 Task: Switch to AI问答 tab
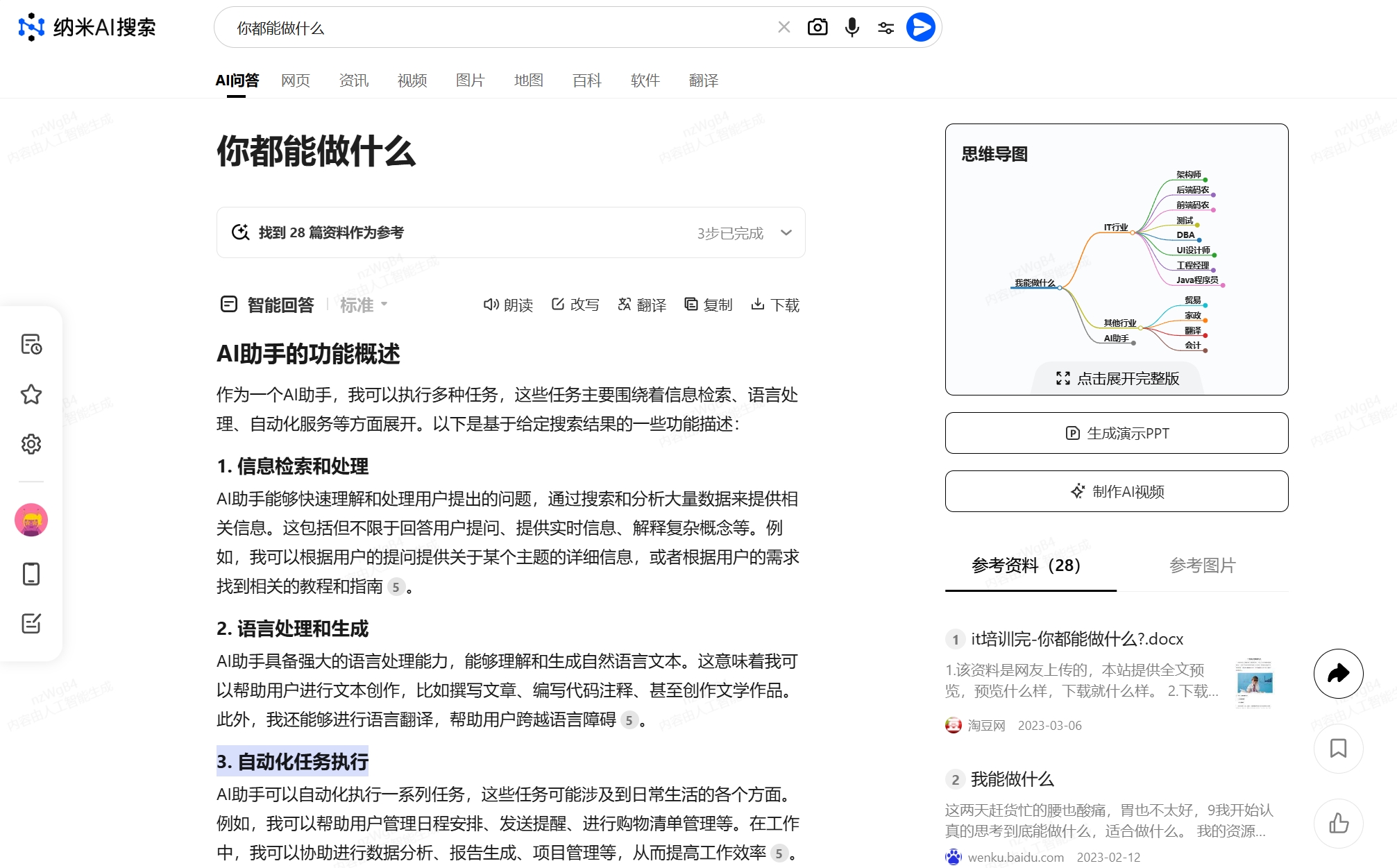[x=237, y=80]
